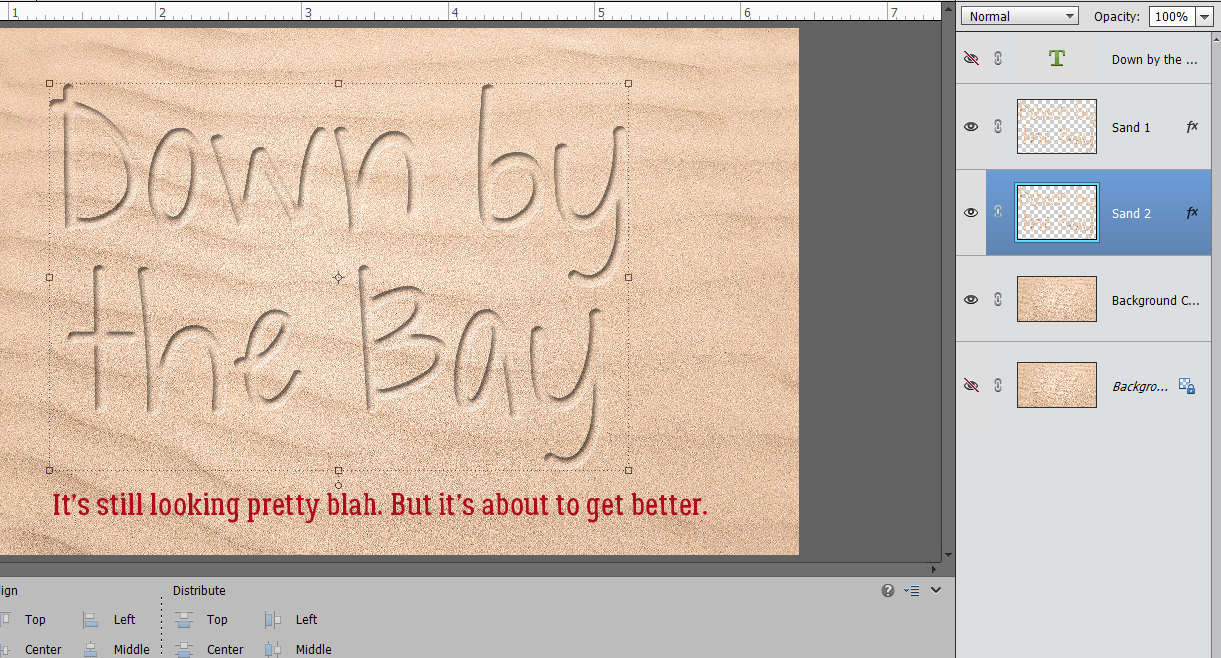1221x658 pixels.
Task: Click the bottom-center transform handle
Action: (339, 470)
